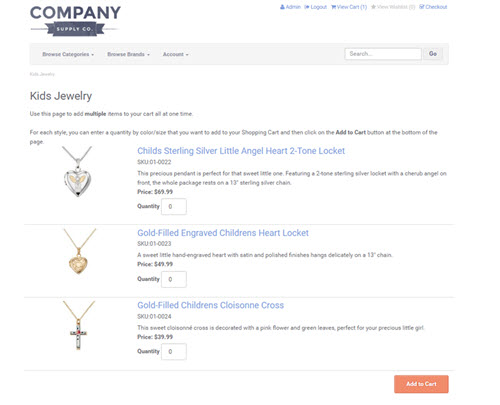Click the Search input field

383,54
